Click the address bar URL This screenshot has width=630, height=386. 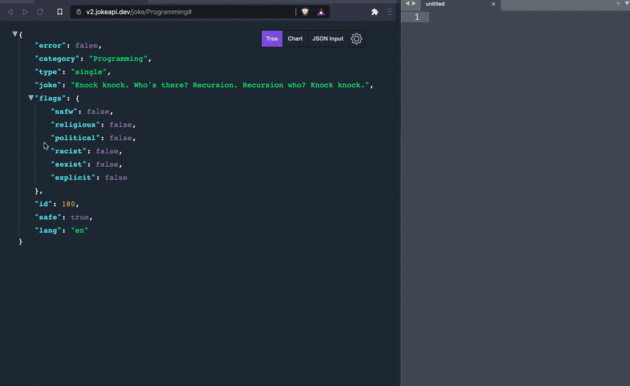click(x=139, y=12)
